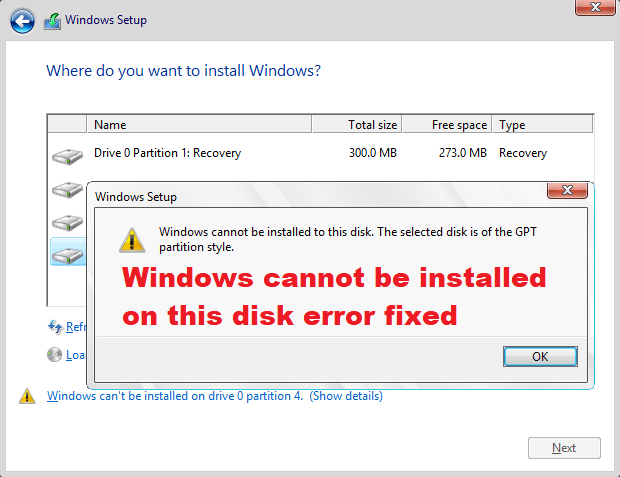Select the third partition drive icon

click(x=68, y=222)
